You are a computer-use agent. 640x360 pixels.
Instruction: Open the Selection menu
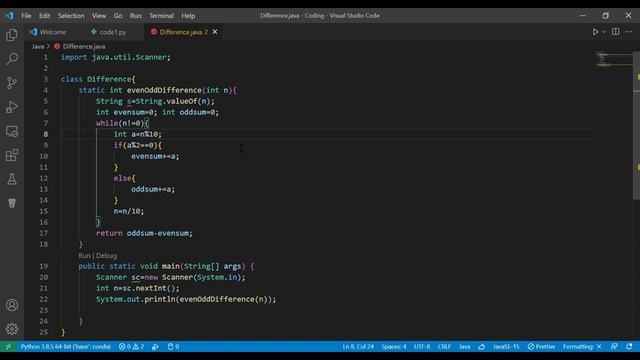(x=71, y=16)
